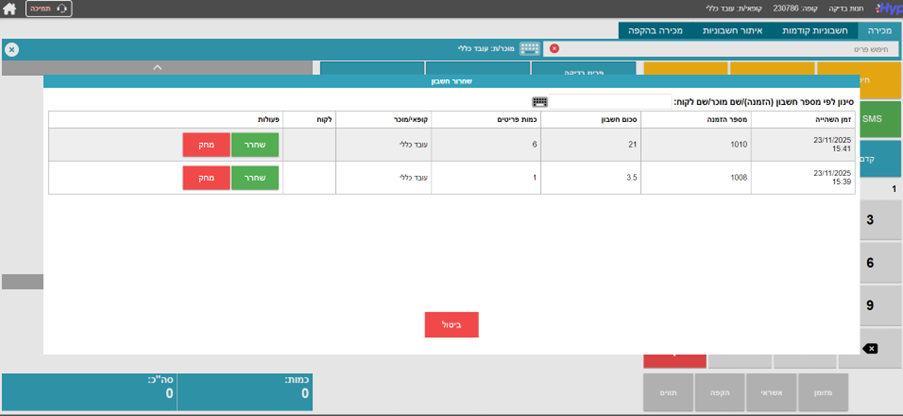Focus the invoice number filter field
This screenshot has width=903, height=416.
click(x=611, y=102)
